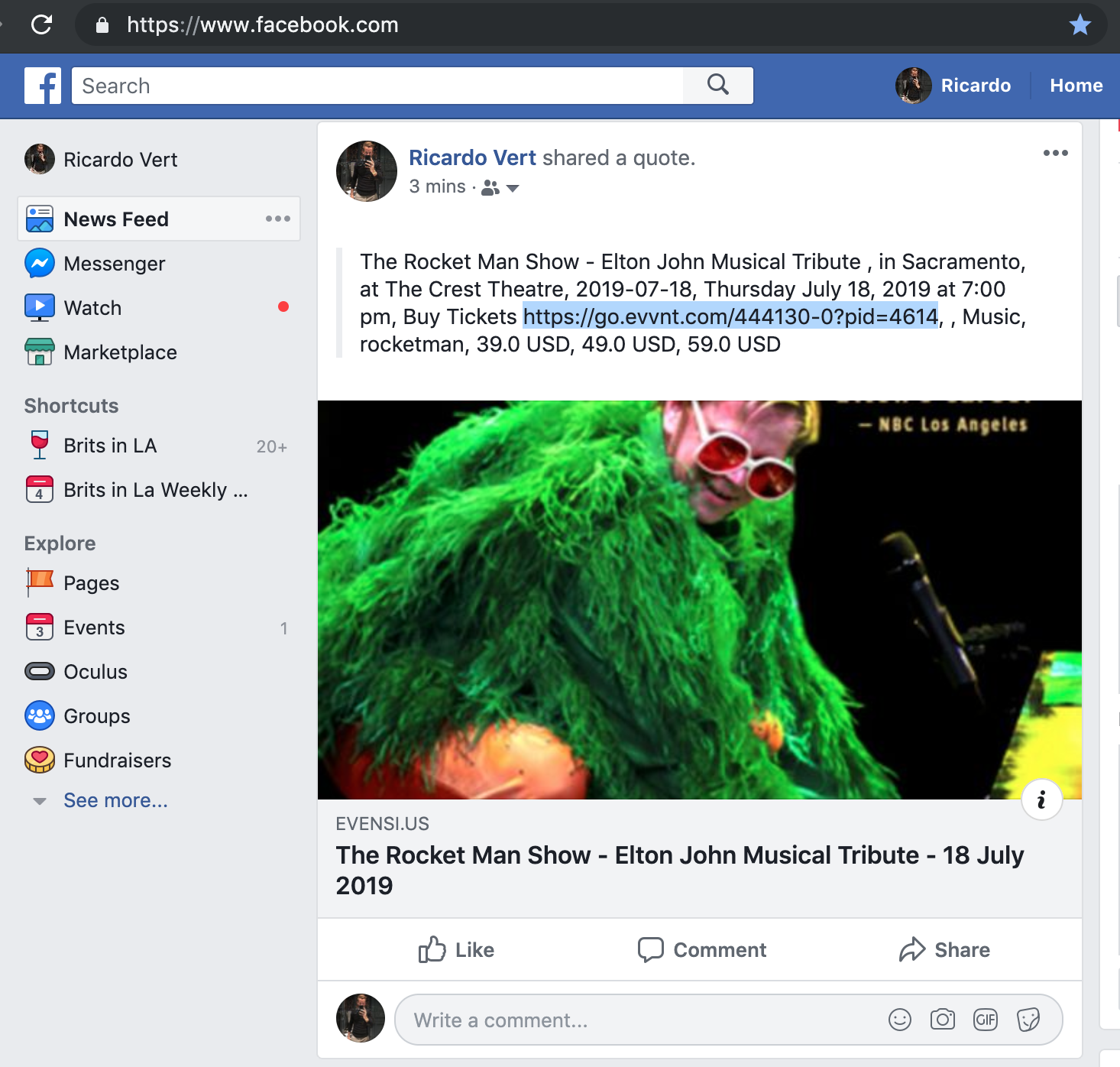This screenshot has width=1120, height=1067.
Task: Click the post author's profile picture
Action: pos(367,171)
